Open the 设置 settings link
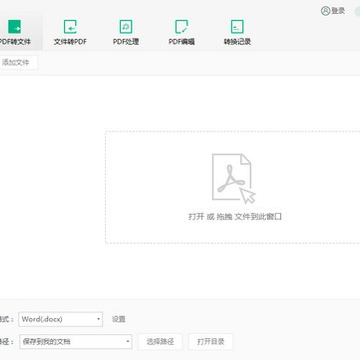Screen dimensions: 360x360 [119, 319]
